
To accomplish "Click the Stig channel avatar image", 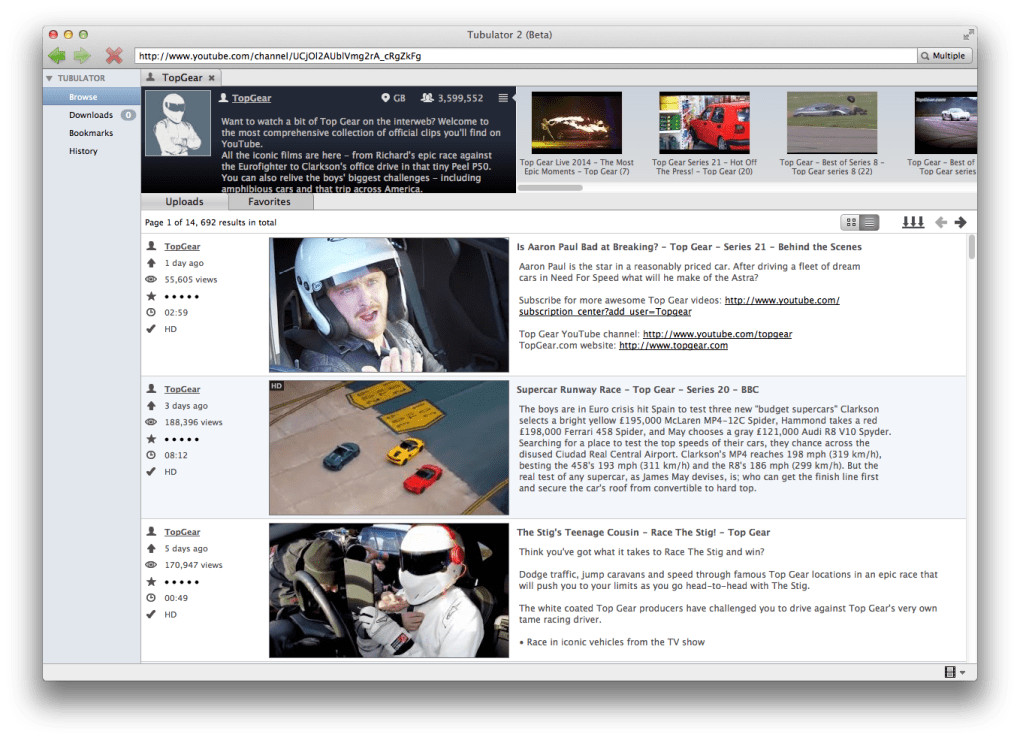I will 178,124.
